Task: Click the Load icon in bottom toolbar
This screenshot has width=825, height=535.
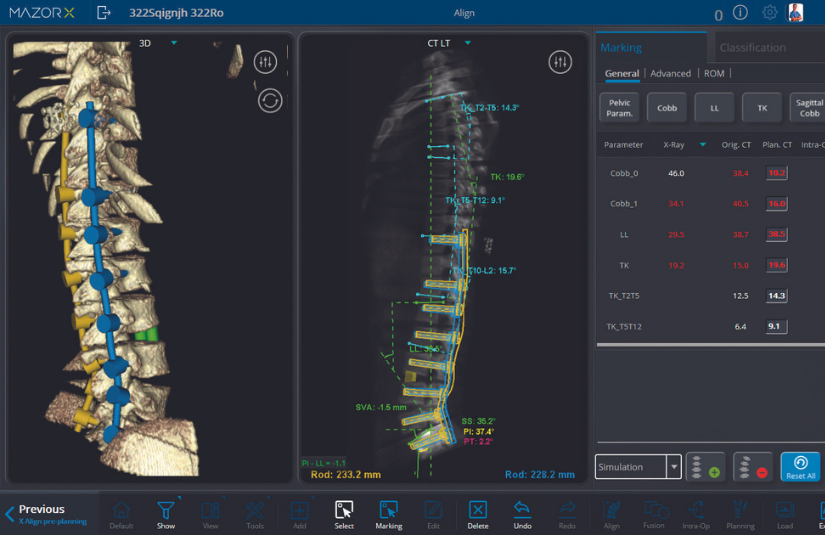Action: (x=784, y=514)
